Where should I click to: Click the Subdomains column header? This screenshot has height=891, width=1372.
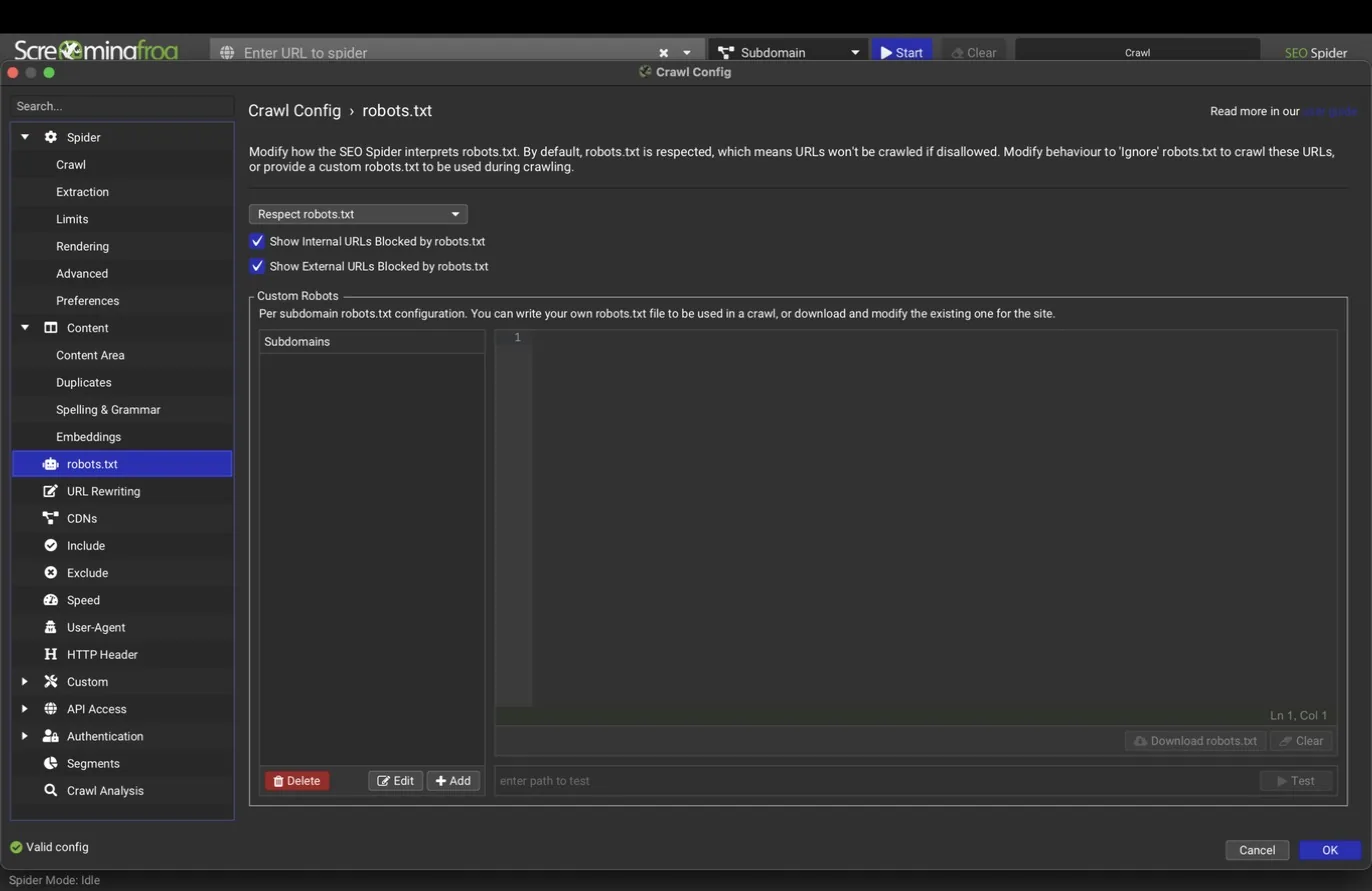pyautogui.click(x=372, y=342)
